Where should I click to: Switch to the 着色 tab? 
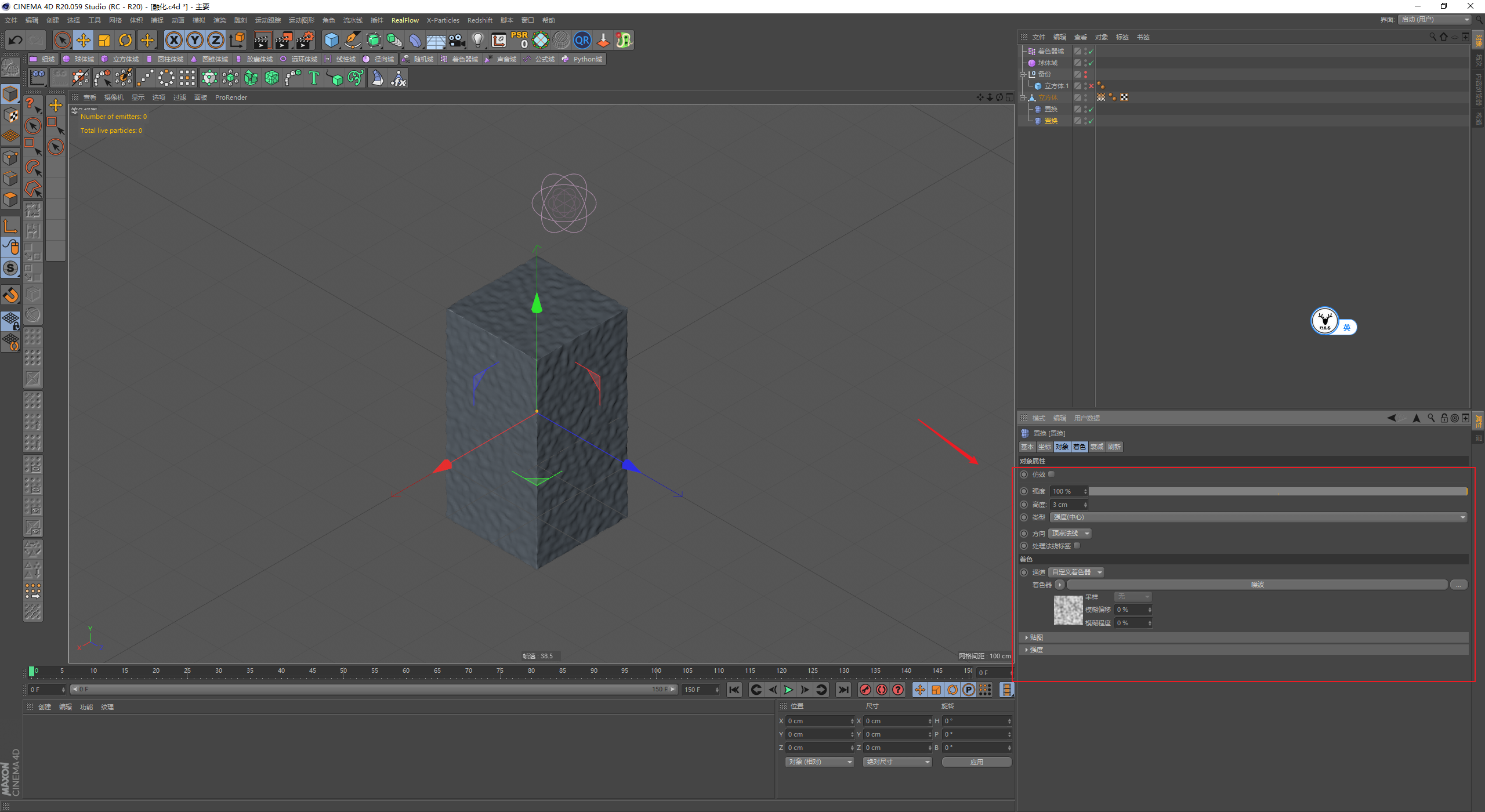coord(1079,447)
